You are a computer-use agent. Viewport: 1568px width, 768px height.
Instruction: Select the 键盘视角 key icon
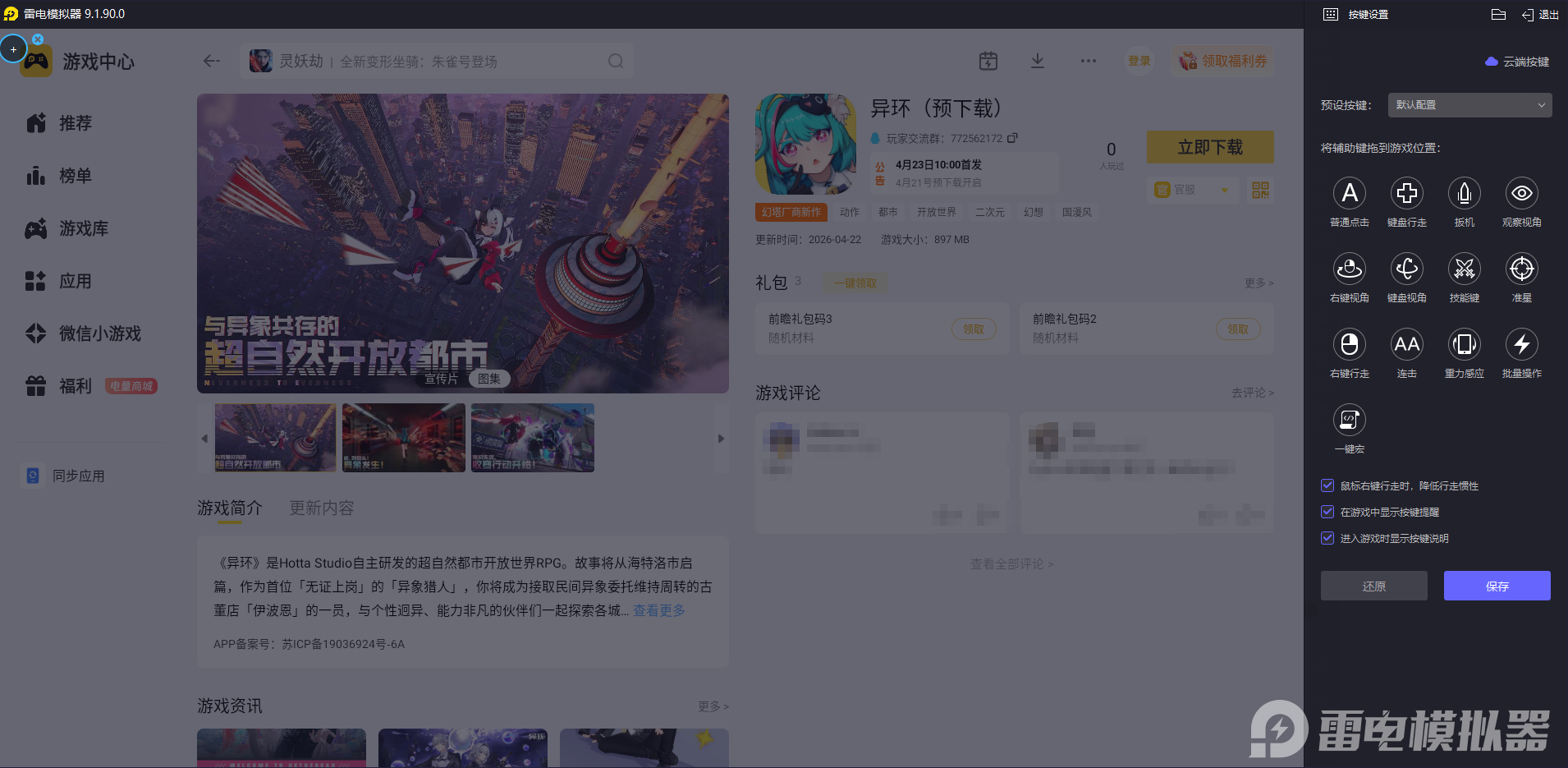(1406, 269)
